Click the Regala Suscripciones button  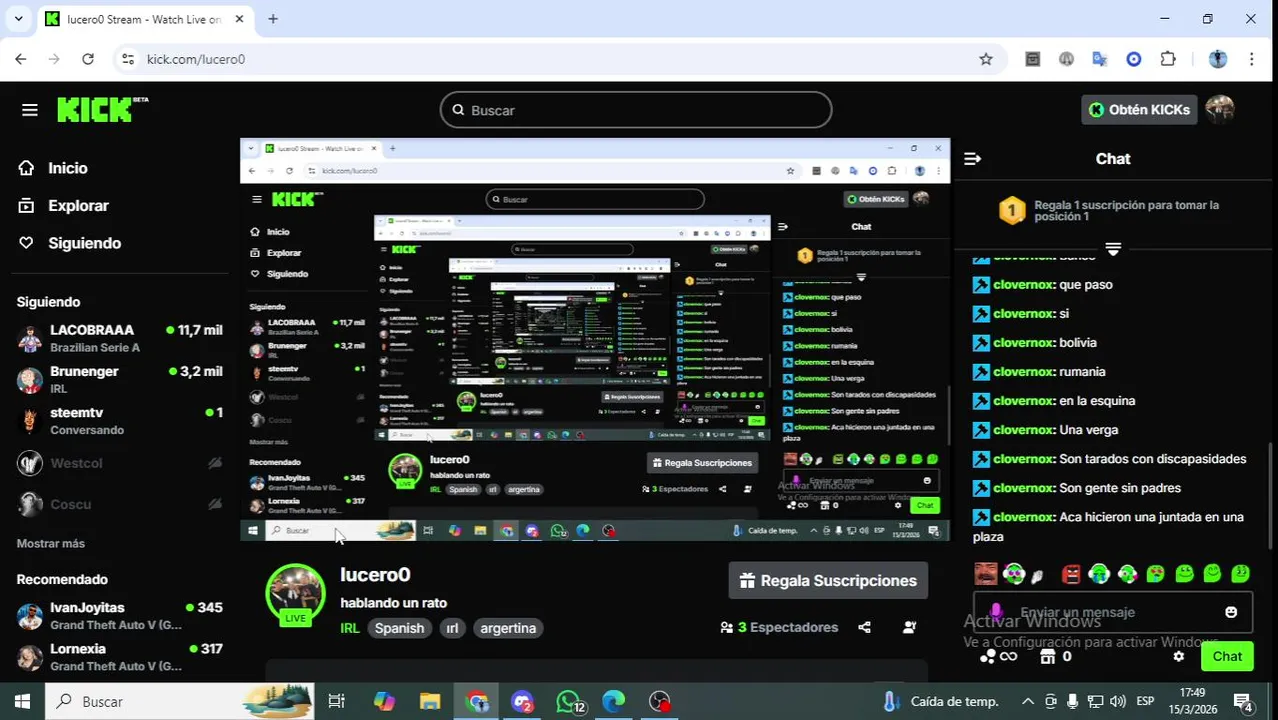click(828, 580)
